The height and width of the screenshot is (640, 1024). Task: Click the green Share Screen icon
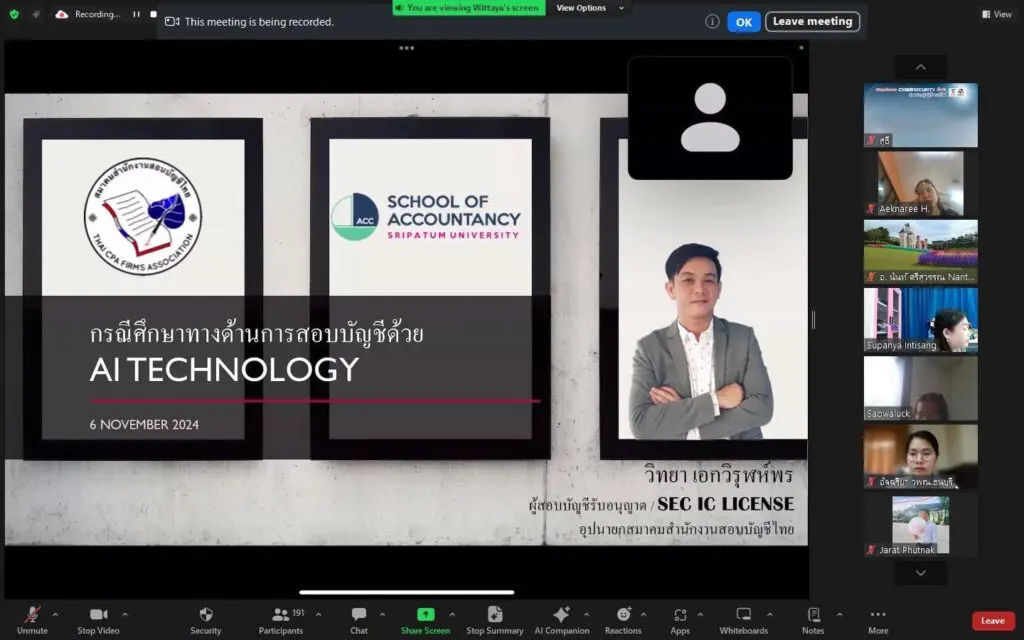click(426, 615)
